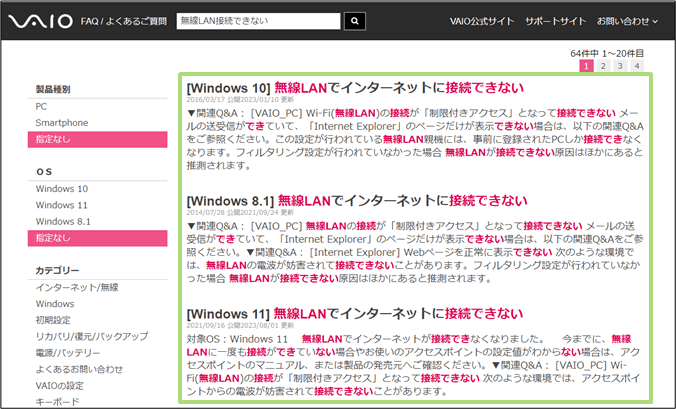Go to results page 2

point(603,66)
